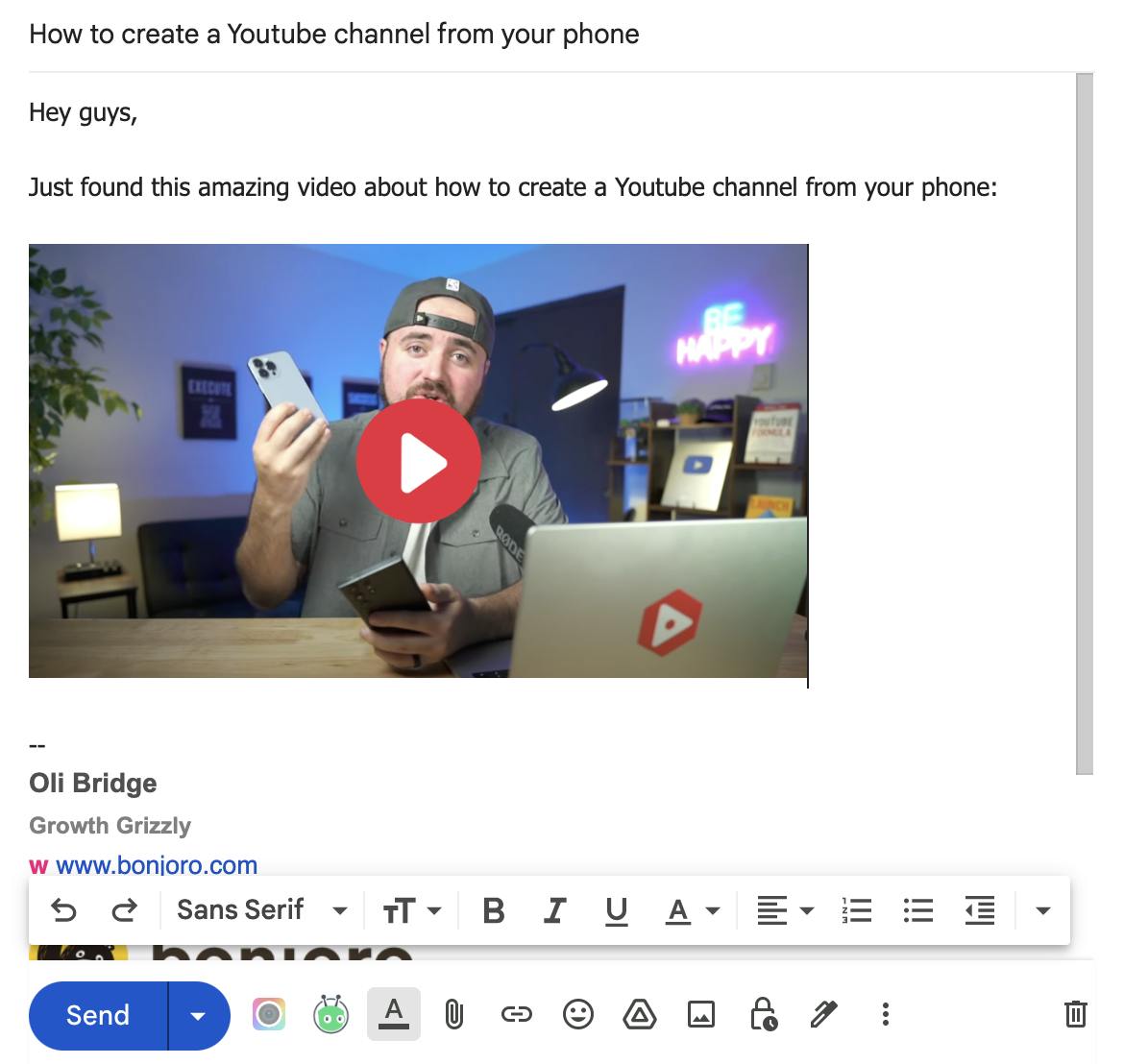Click the 'Oli Bridge' signature name
The width and height of the screenshot is (1124, 1064).
pos(92,784)
